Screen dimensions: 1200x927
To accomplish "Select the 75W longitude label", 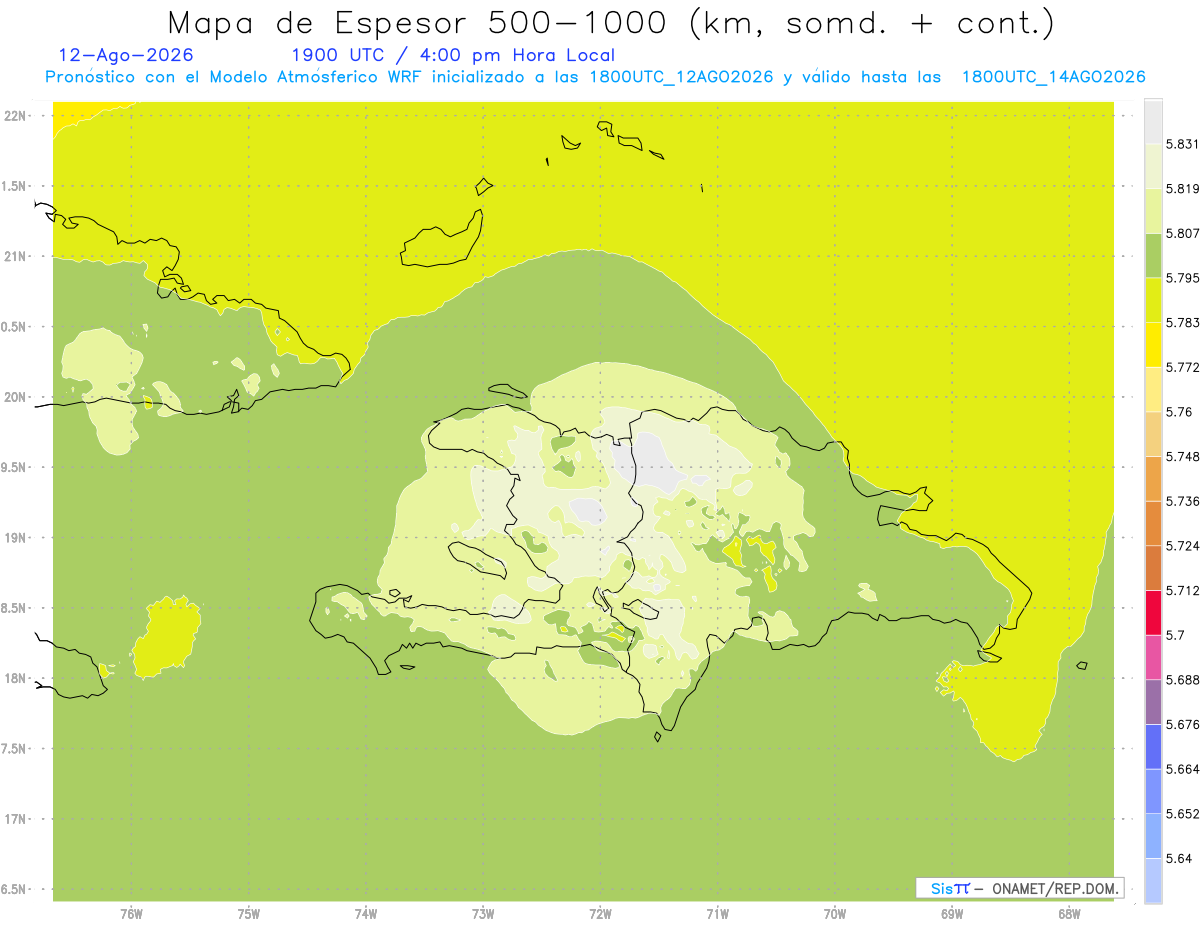I will (x=249, y=913).
